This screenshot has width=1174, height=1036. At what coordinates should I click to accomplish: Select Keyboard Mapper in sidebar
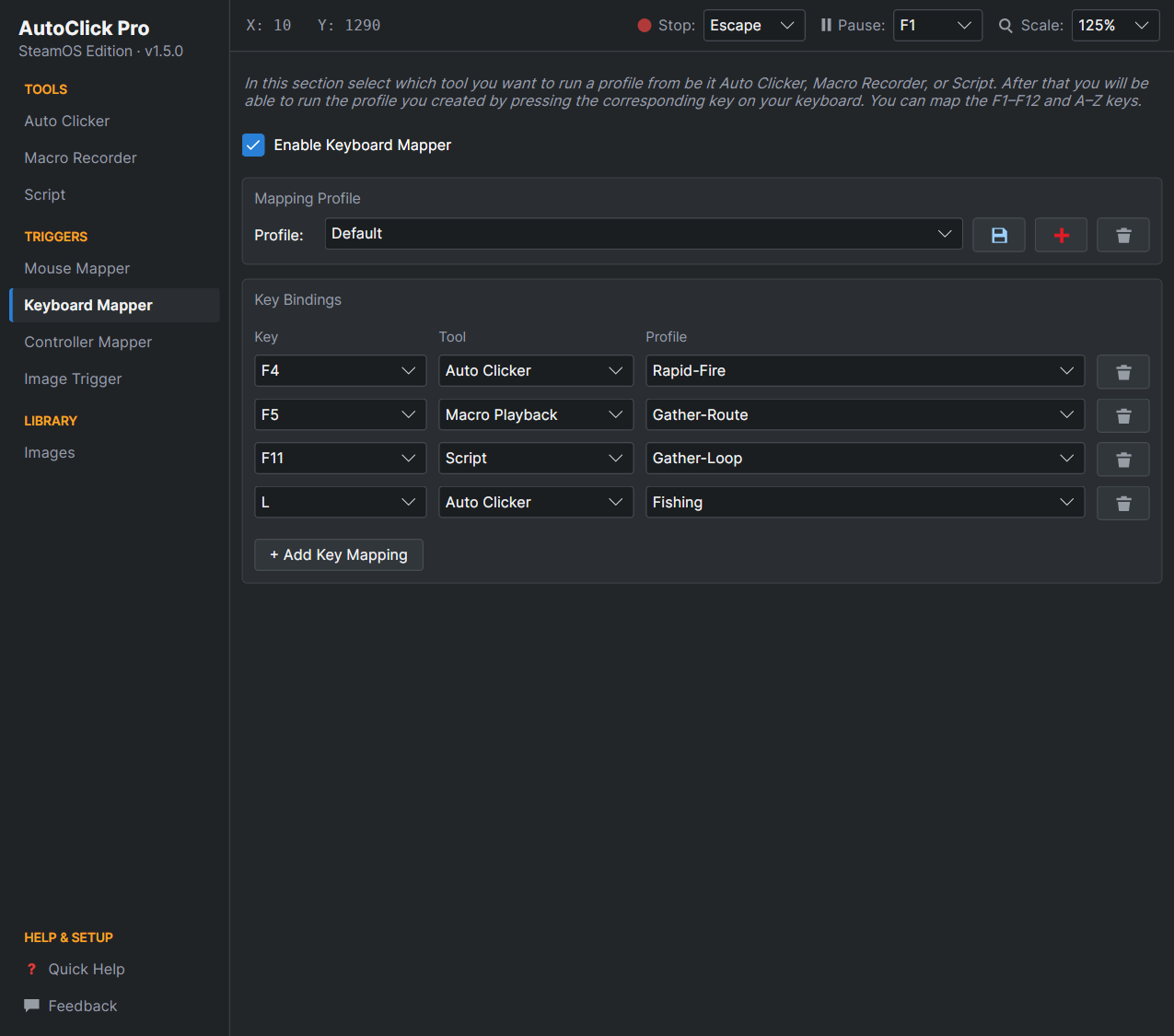(x=114, y=305)
